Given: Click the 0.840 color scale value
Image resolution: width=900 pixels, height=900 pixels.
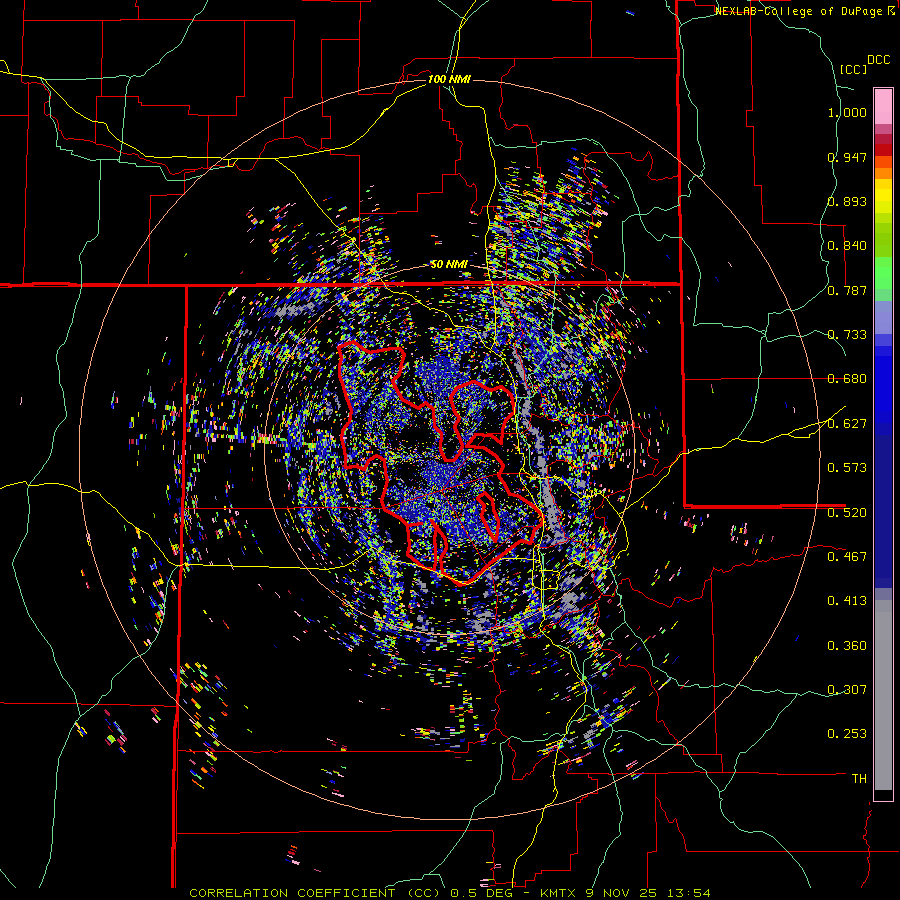Looking at the screenshot, I should (x=847, y=246).
